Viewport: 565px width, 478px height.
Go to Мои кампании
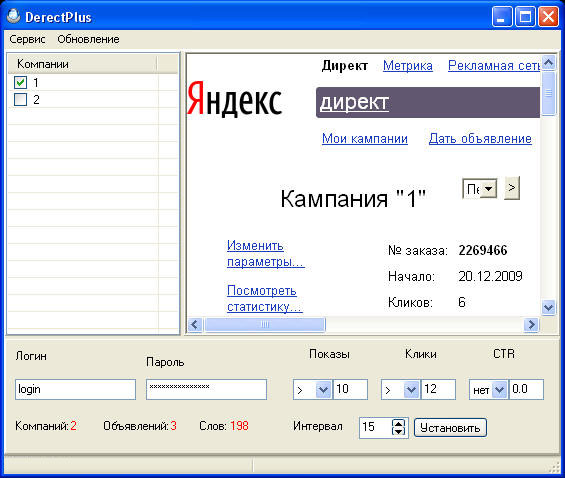tap(365, 138)
